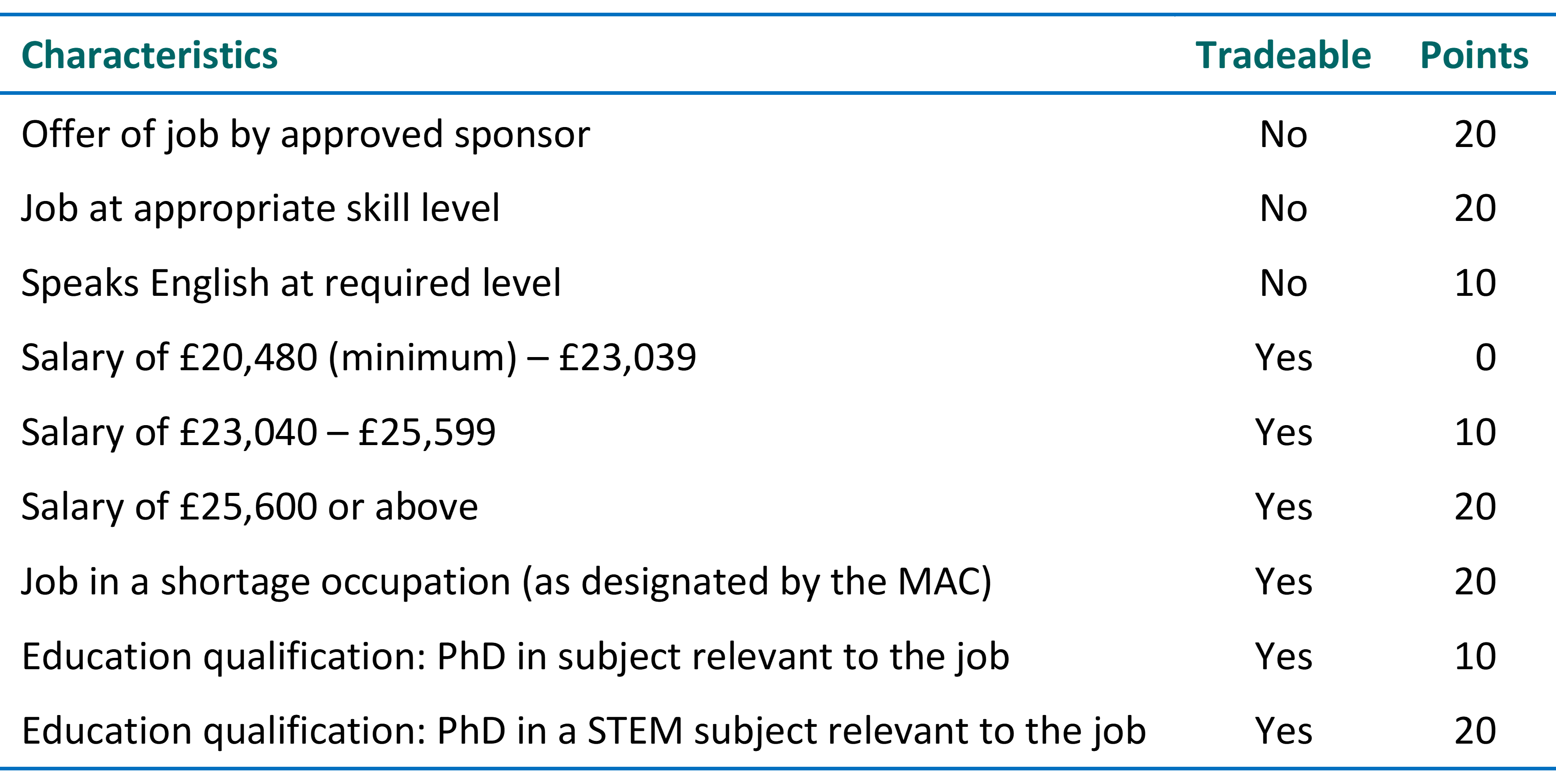Screen dimensions: 1556x784
Task: Click 10 points for English level row
Action: pos(1475,283)
